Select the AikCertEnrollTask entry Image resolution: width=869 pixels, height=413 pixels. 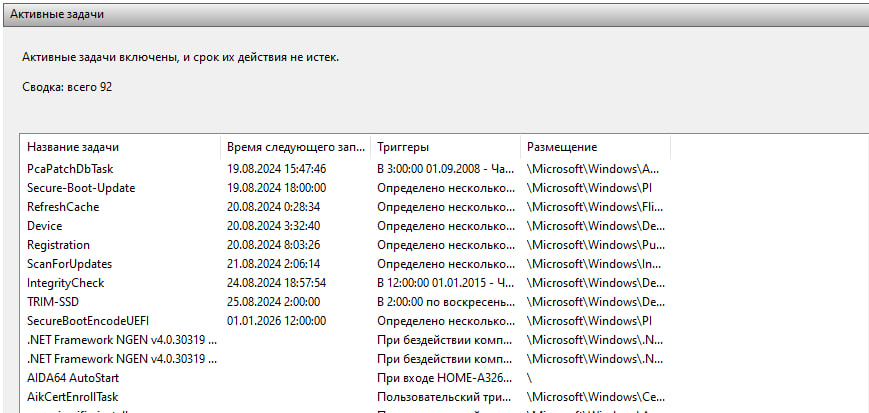73,397
